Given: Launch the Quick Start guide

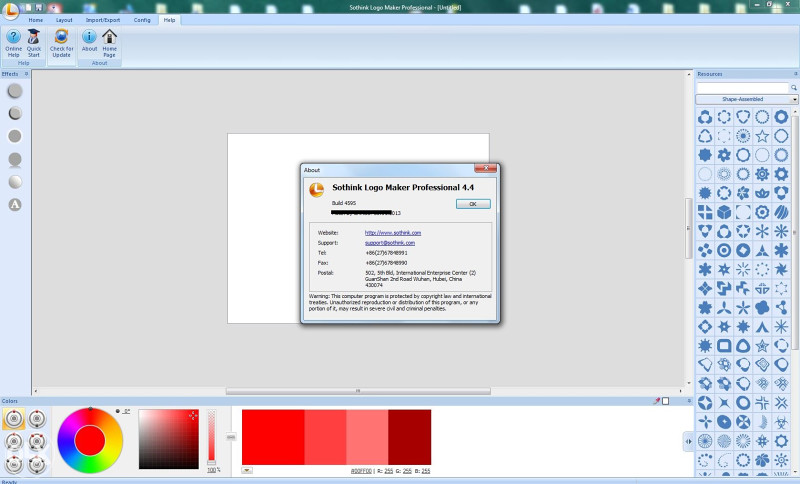Looking at the screenshot, I should pyautogui.click(x=34, y=43).
